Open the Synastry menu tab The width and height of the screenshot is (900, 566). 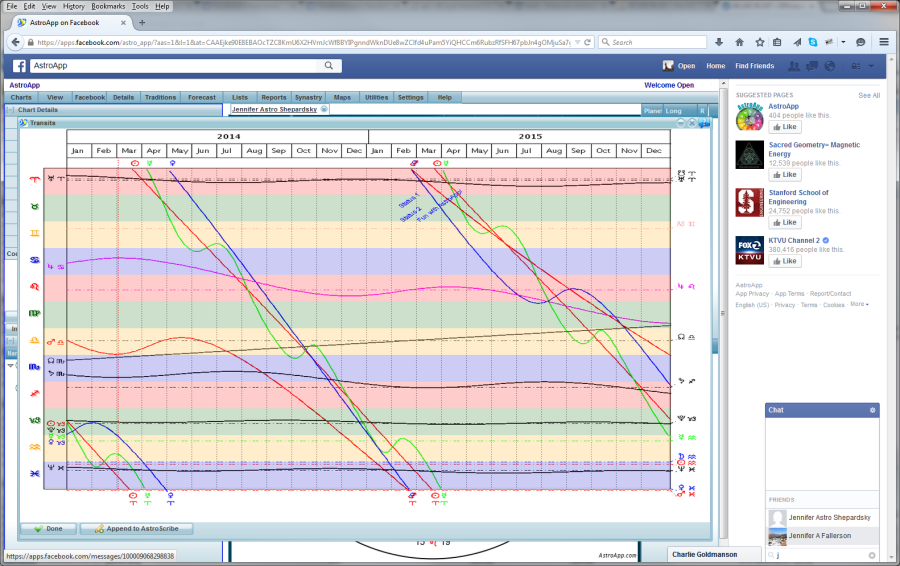[x=309, y=97]
